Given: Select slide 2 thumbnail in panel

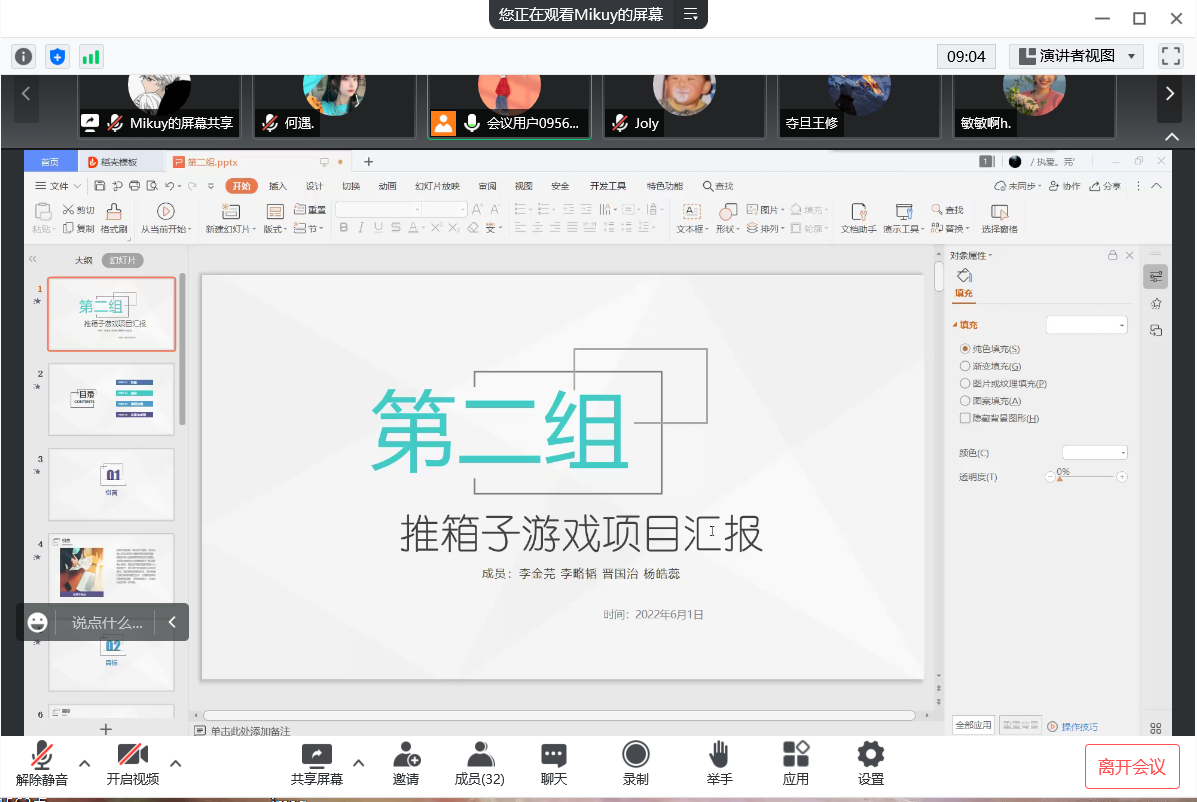Looking at the screenshot, I should tap(111, 399).
